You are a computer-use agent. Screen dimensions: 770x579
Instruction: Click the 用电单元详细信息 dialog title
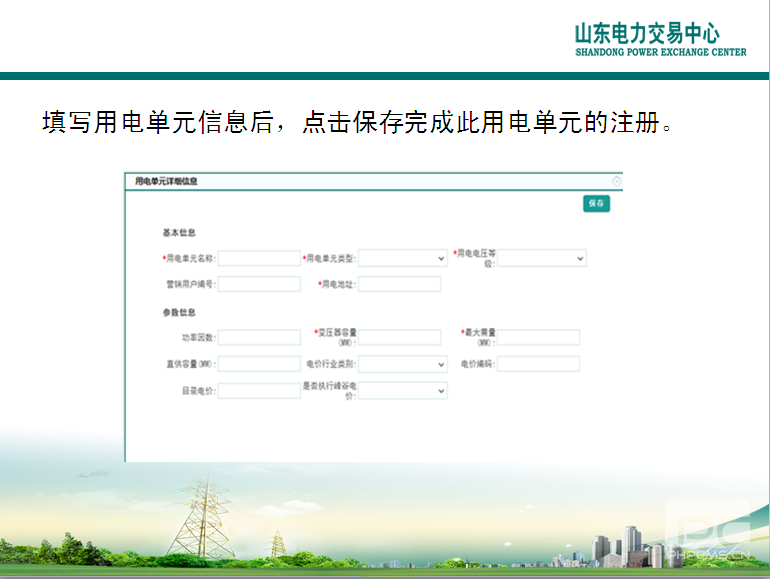[x=166, y=181]
